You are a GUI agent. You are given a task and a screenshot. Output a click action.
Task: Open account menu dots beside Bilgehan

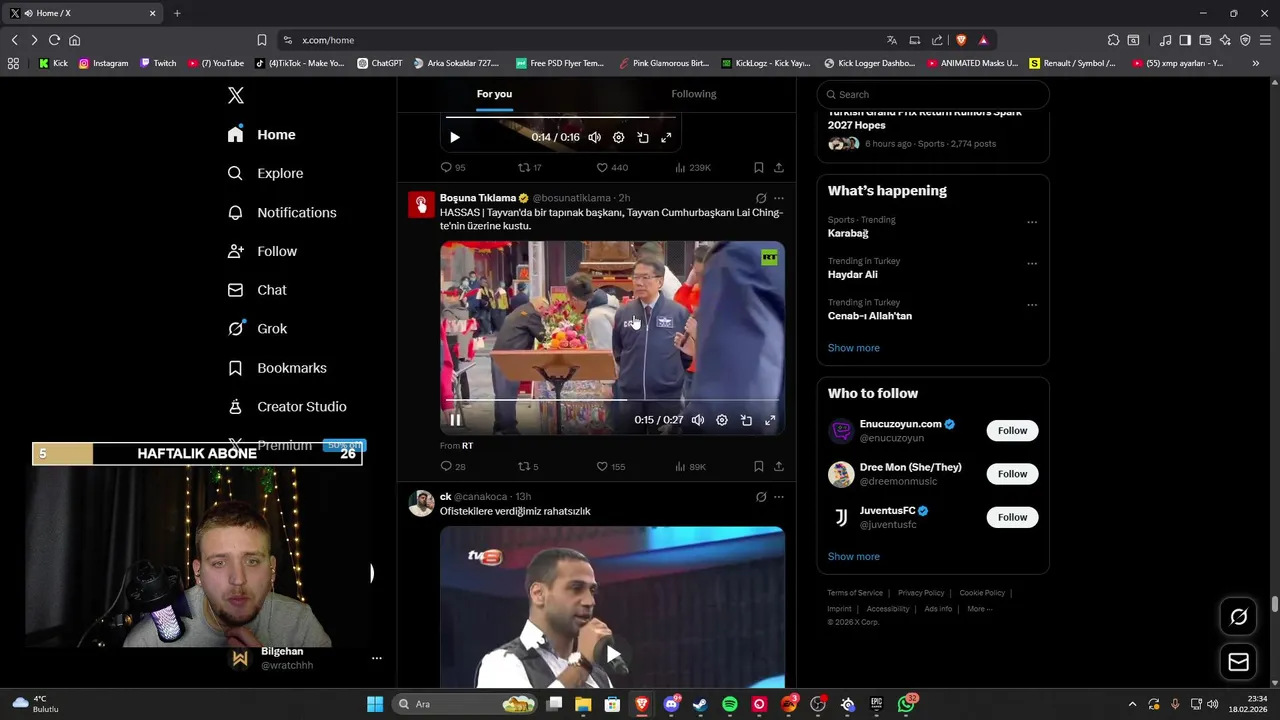pos(376,658)
